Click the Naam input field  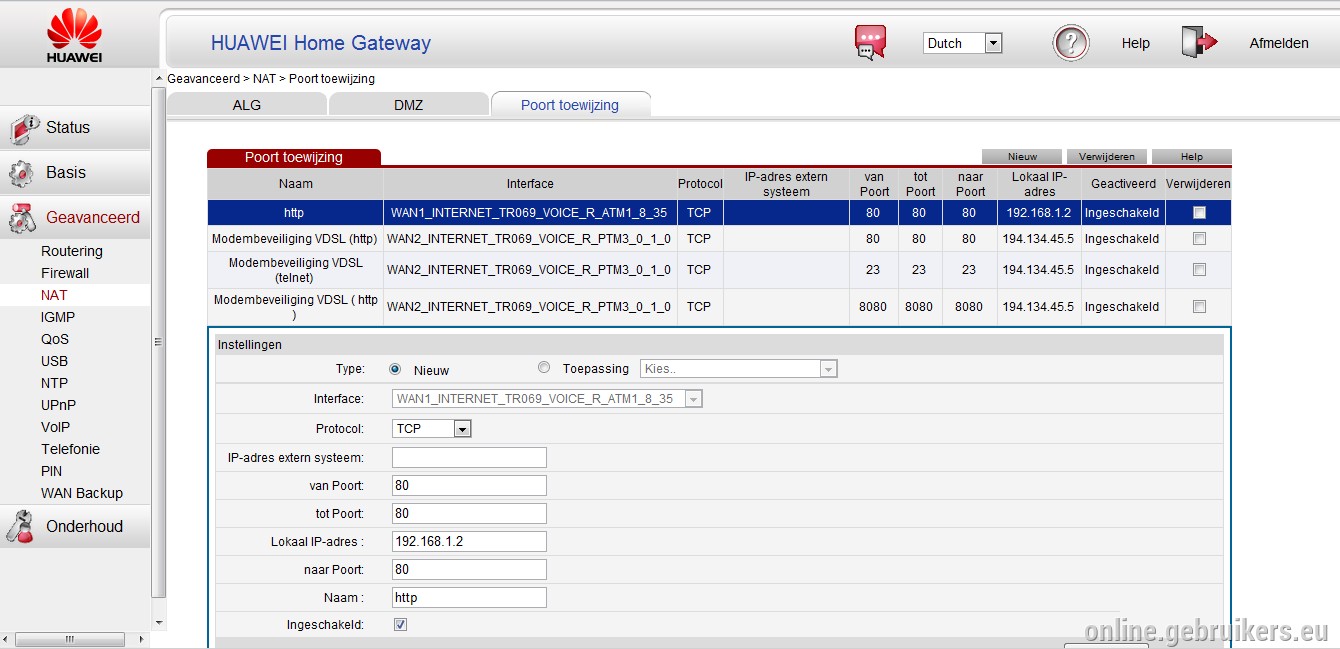[x=469, y=598]
